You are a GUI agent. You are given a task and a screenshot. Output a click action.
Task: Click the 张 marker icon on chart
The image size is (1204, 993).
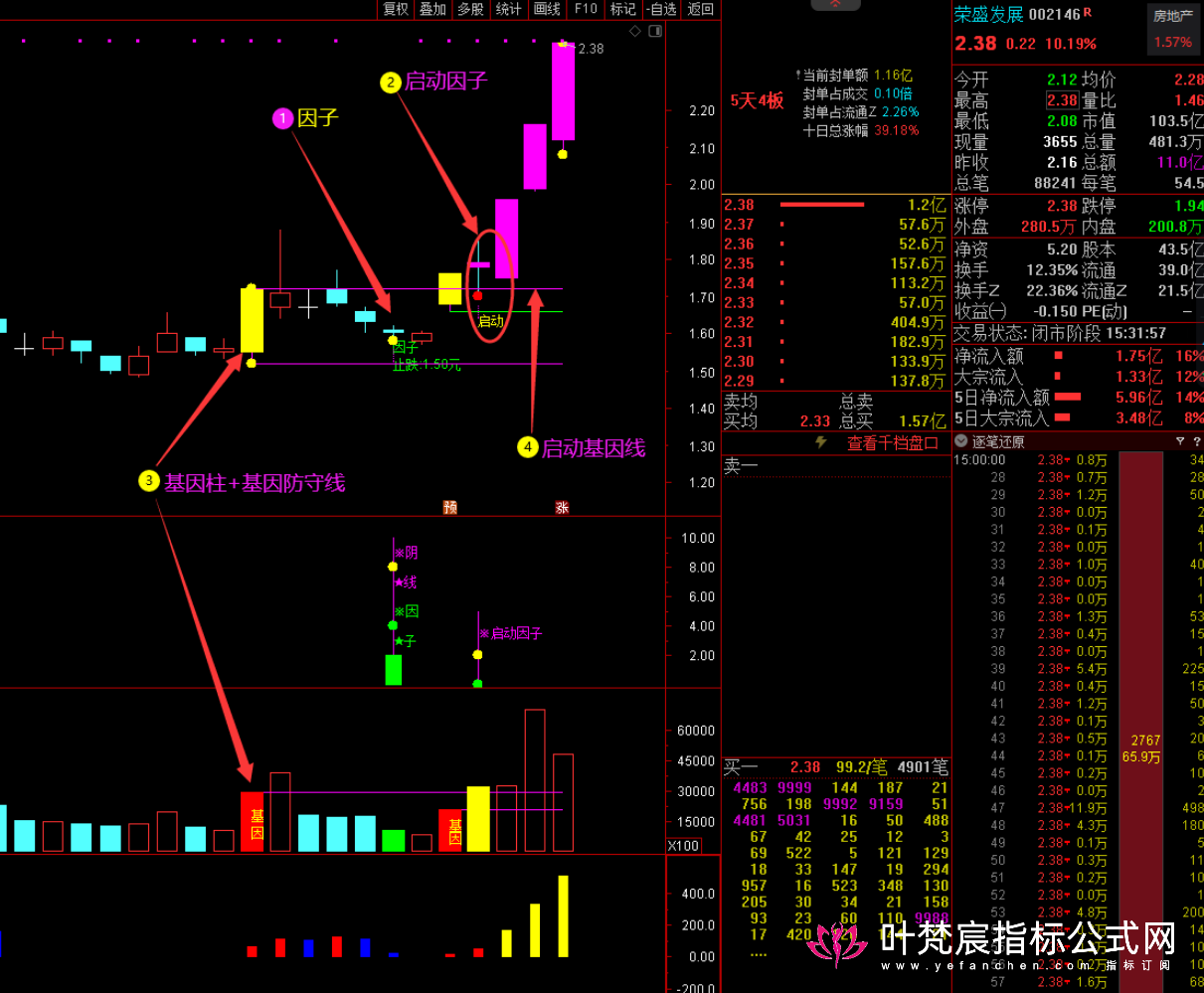click(562, 507)
